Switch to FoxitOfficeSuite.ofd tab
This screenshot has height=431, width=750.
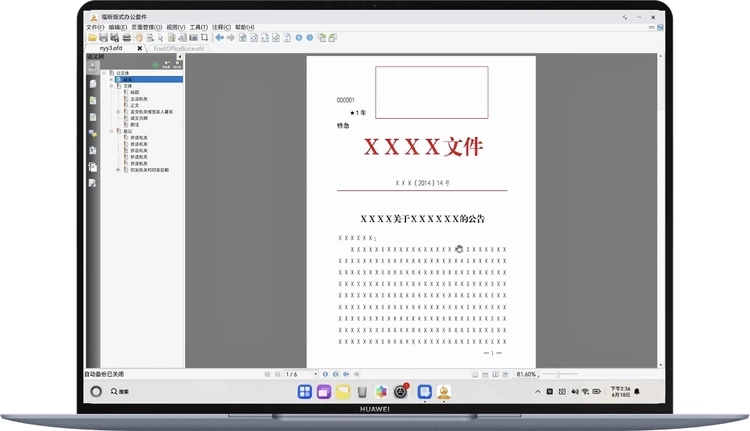coord(178,48)
